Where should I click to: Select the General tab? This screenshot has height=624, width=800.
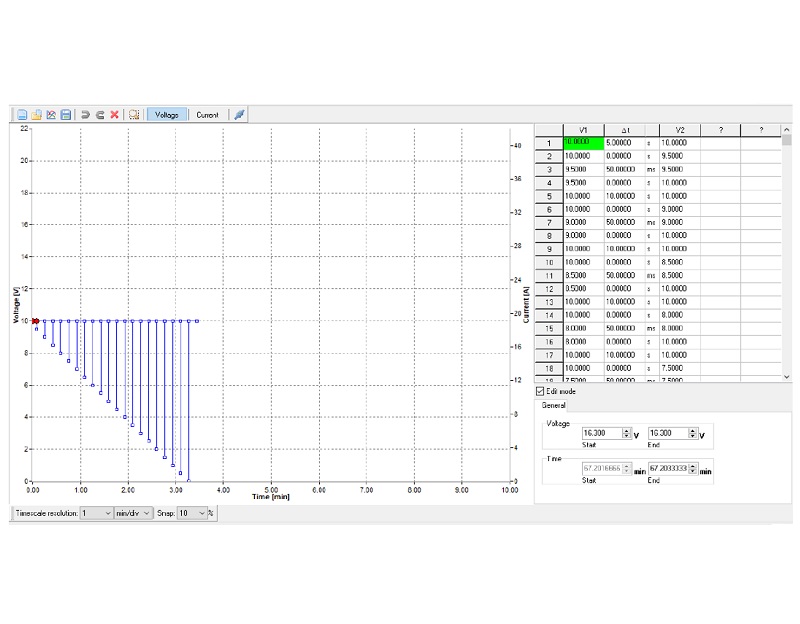[x=553, y=405]
